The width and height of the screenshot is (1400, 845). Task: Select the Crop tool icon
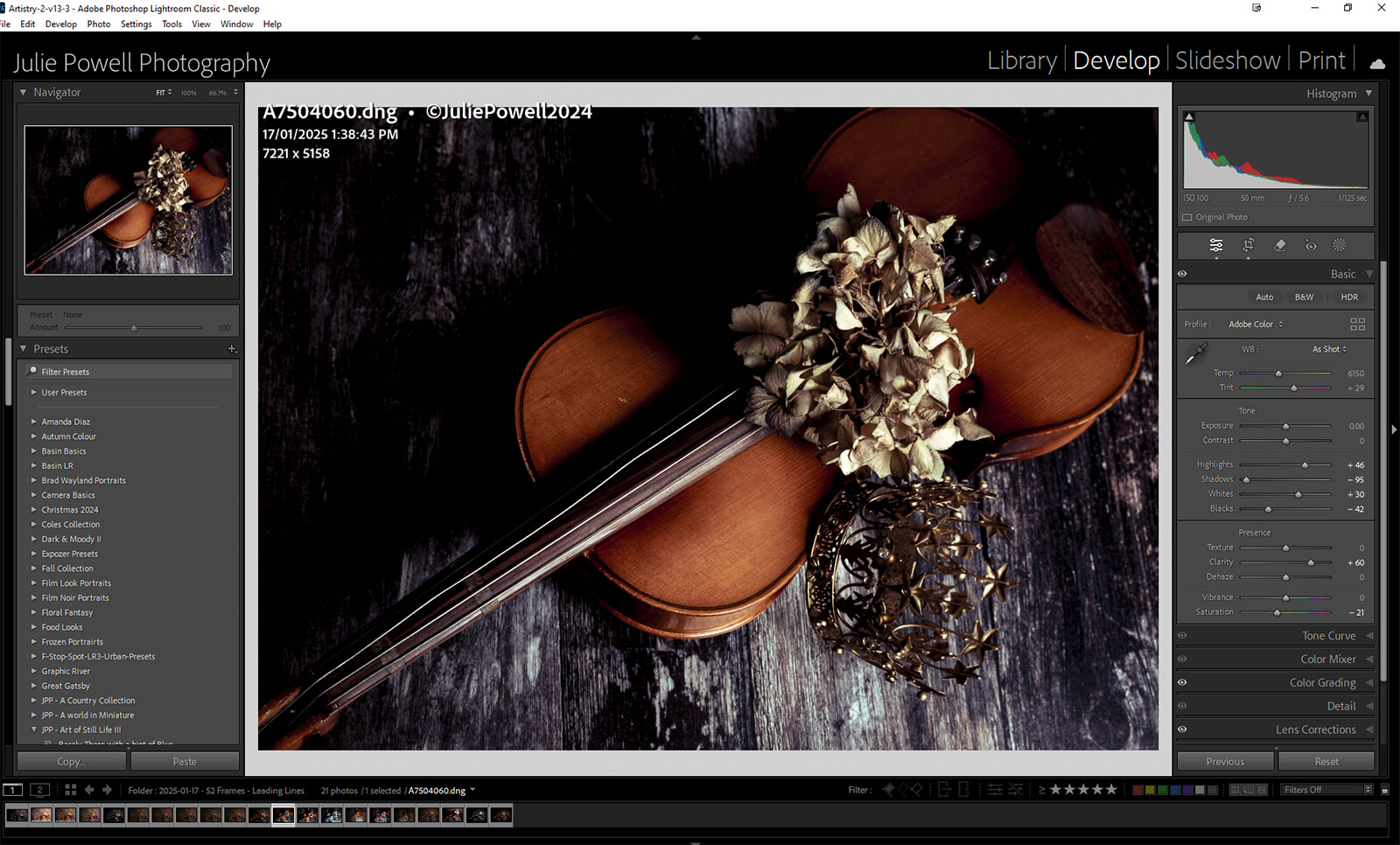coord(1248,246)
